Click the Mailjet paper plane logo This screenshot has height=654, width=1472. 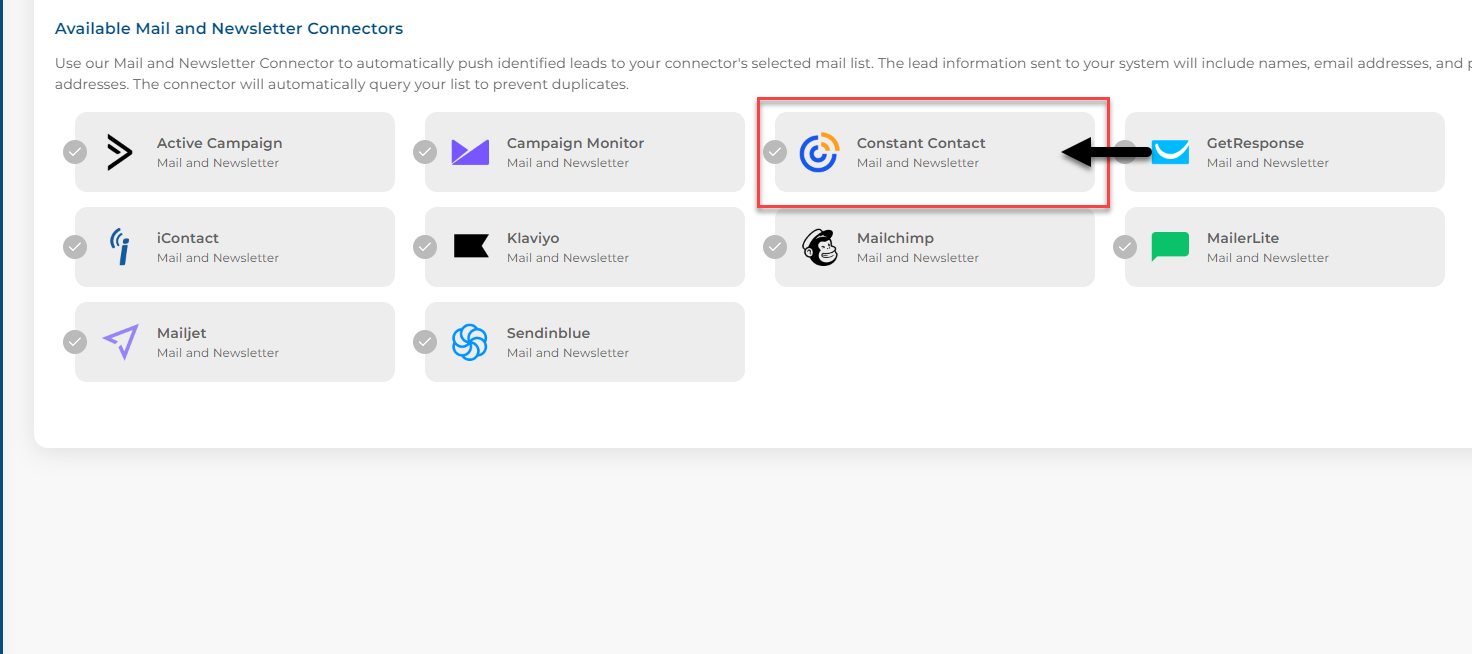pyautogui.click(x=120, y=342)
